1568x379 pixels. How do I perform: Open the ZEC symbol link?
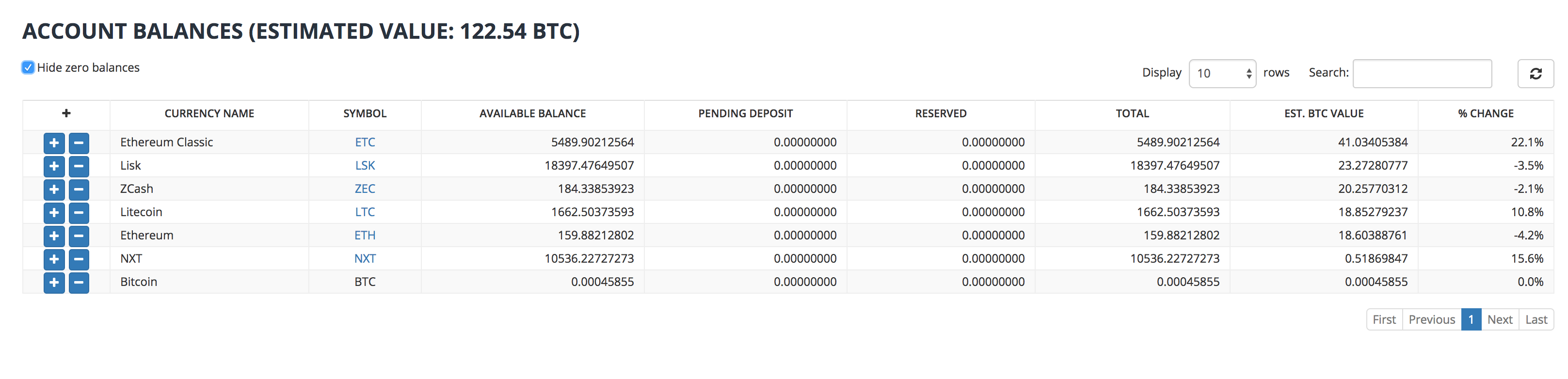pyautogui.click(x=365, y=189)
